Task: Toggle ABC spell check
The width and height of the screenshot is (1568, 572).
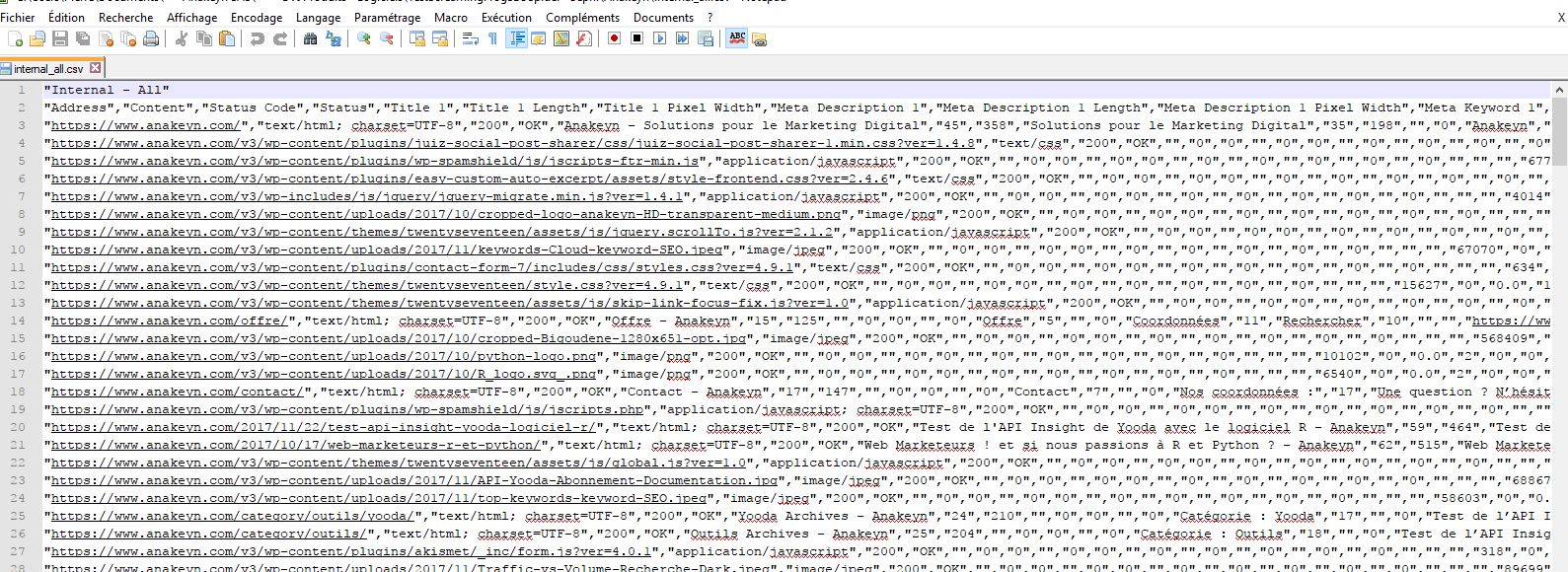Action: pyautogui.click(x=737, y=38)
